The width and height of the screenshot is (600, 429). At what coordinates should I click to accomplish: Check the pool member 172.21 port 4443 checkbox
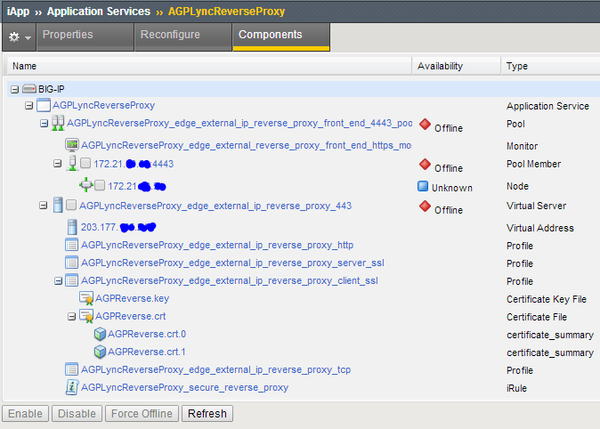85,164
